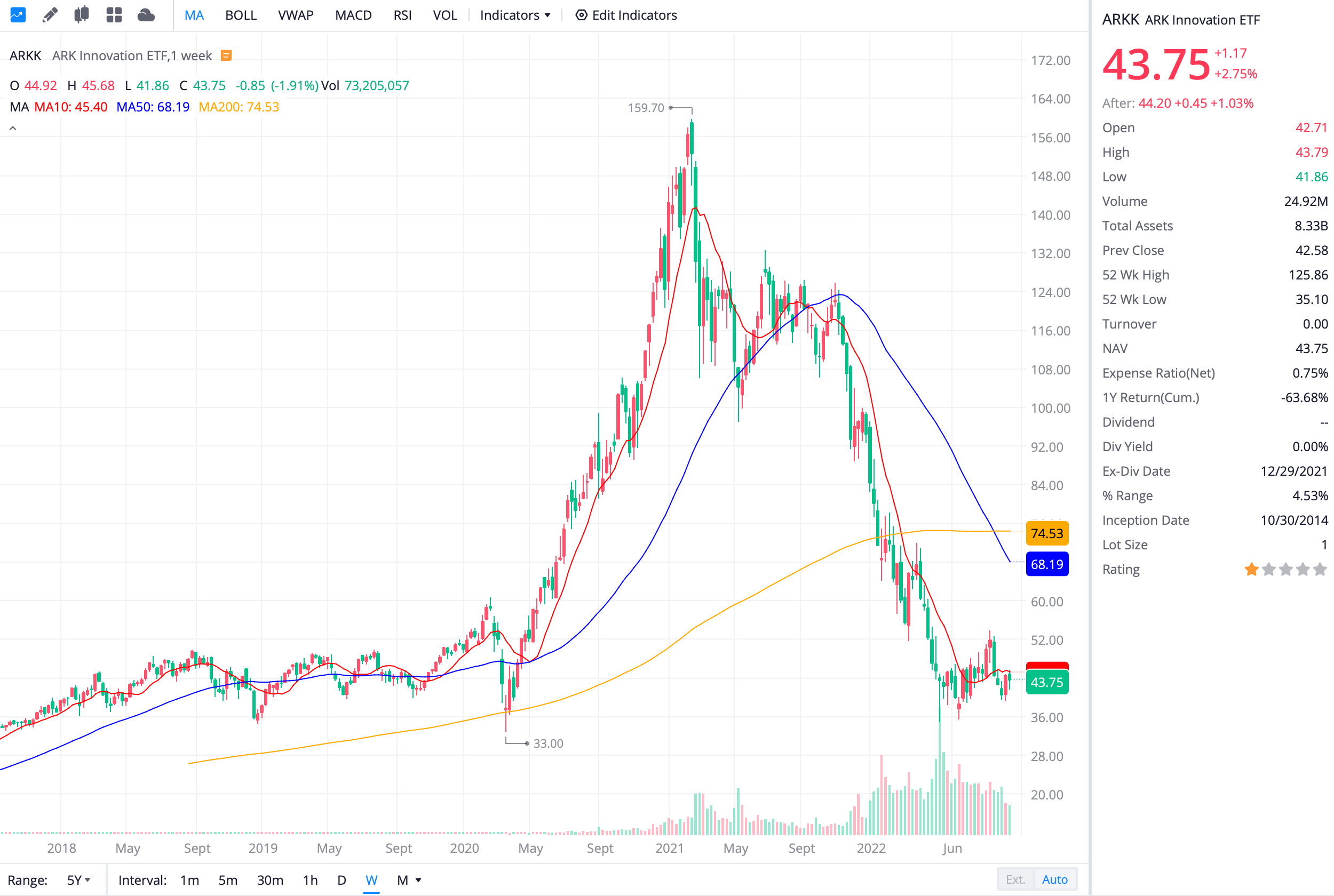Click the 1Y Return(Cum.) value -63.68%
The width and height of the screenshot is (1334, 896).
1304,398
